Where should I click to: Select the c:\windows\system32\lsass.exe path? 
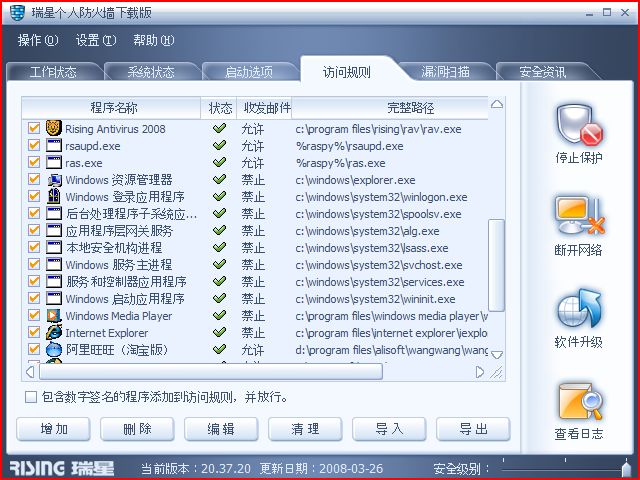point(371,248)
